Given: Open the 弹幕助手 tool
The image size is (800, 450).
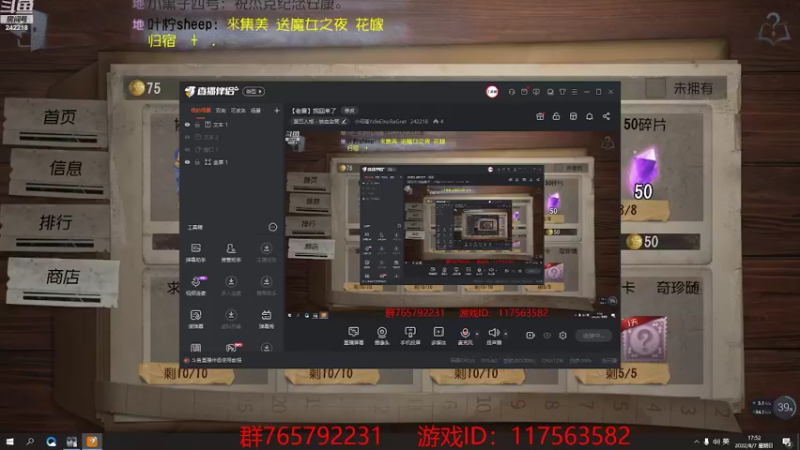Looking at the screenshot, I should click(196, 253).
